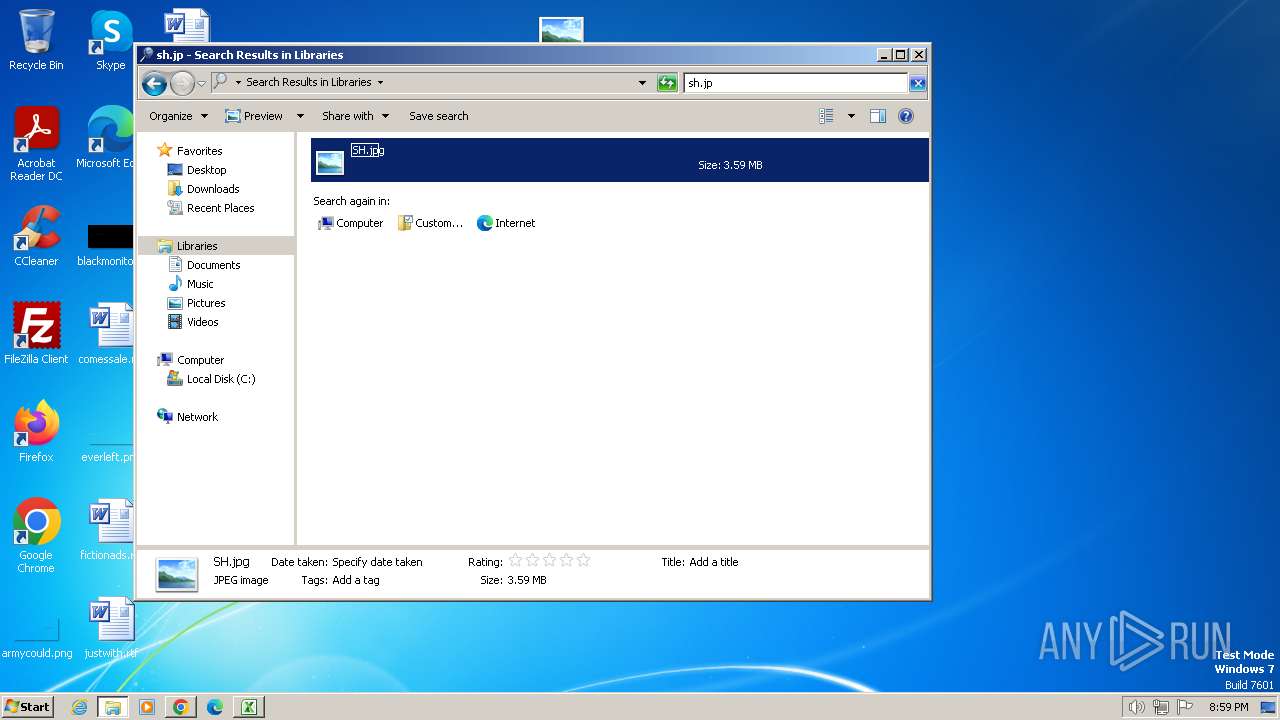The width and height of the screenshot is (1280, 720).
Task: Open the address bar history dropdown arrow
Action: coord(642,83)
